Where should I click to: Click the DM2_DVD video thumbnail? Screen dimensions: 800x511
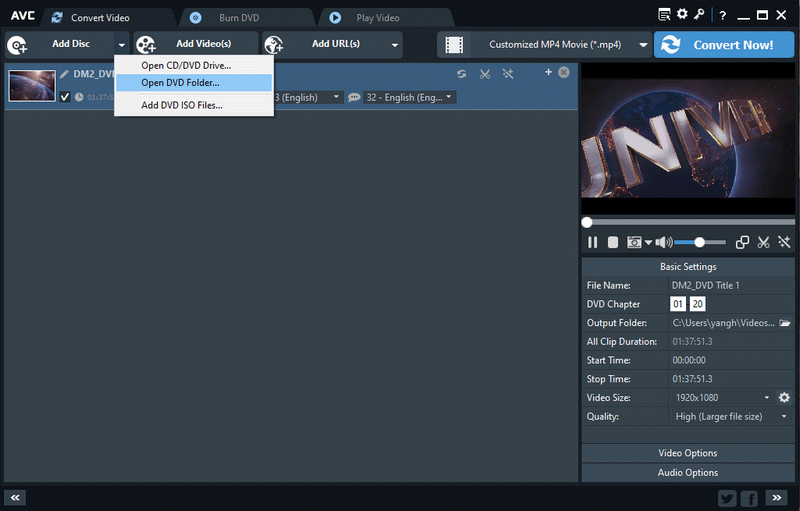click(32, 86)
